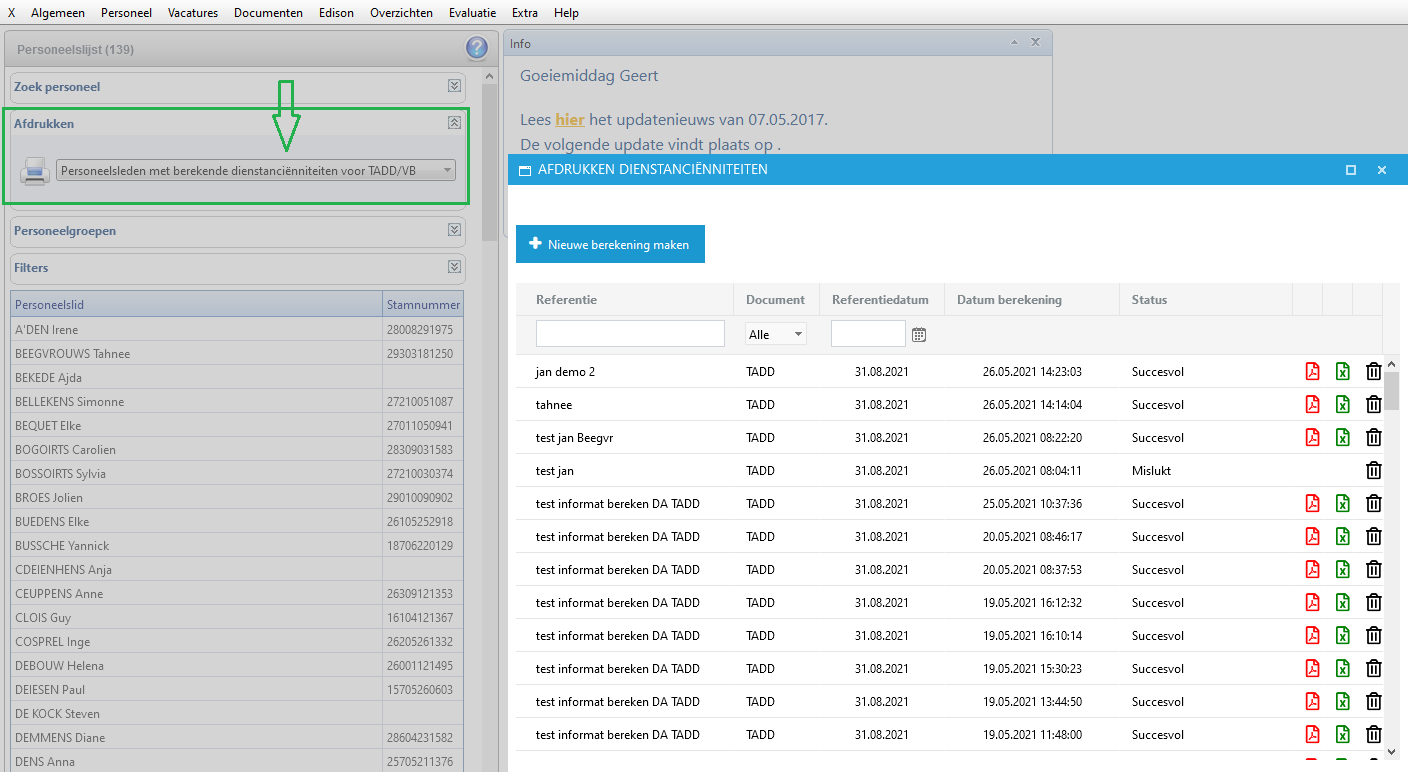The height and width of the screenshot is (772, 1408).
Task: Open the Documenten menu
Action: point(269,13)
